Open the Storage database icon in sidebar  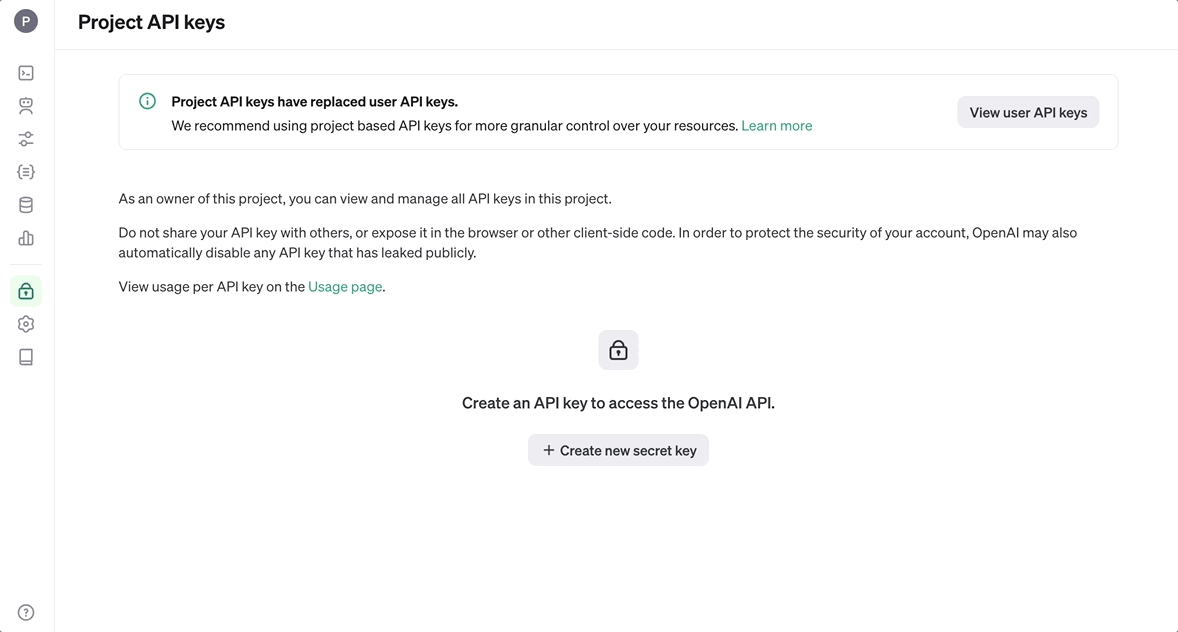(x=26, y=205)
